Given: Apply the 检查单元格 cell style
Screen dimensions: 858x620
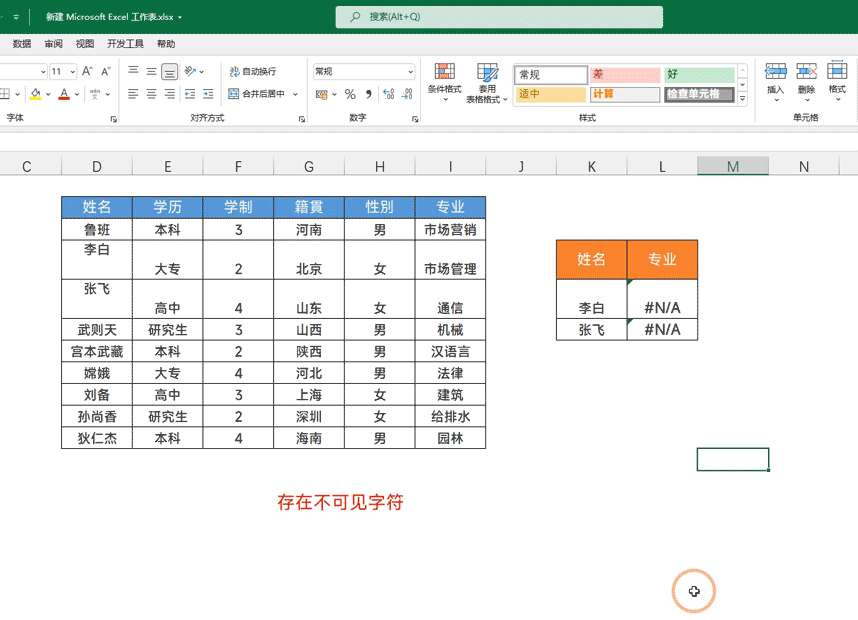Looking at the screenshot, I should click(x=699, y=94).
